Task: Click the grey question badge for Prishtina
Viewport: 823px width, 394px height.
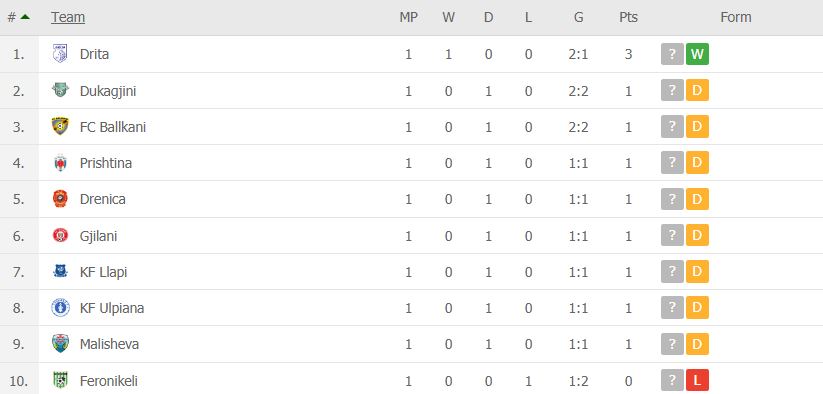Action: pyautogui.click(x=672, y=163)
